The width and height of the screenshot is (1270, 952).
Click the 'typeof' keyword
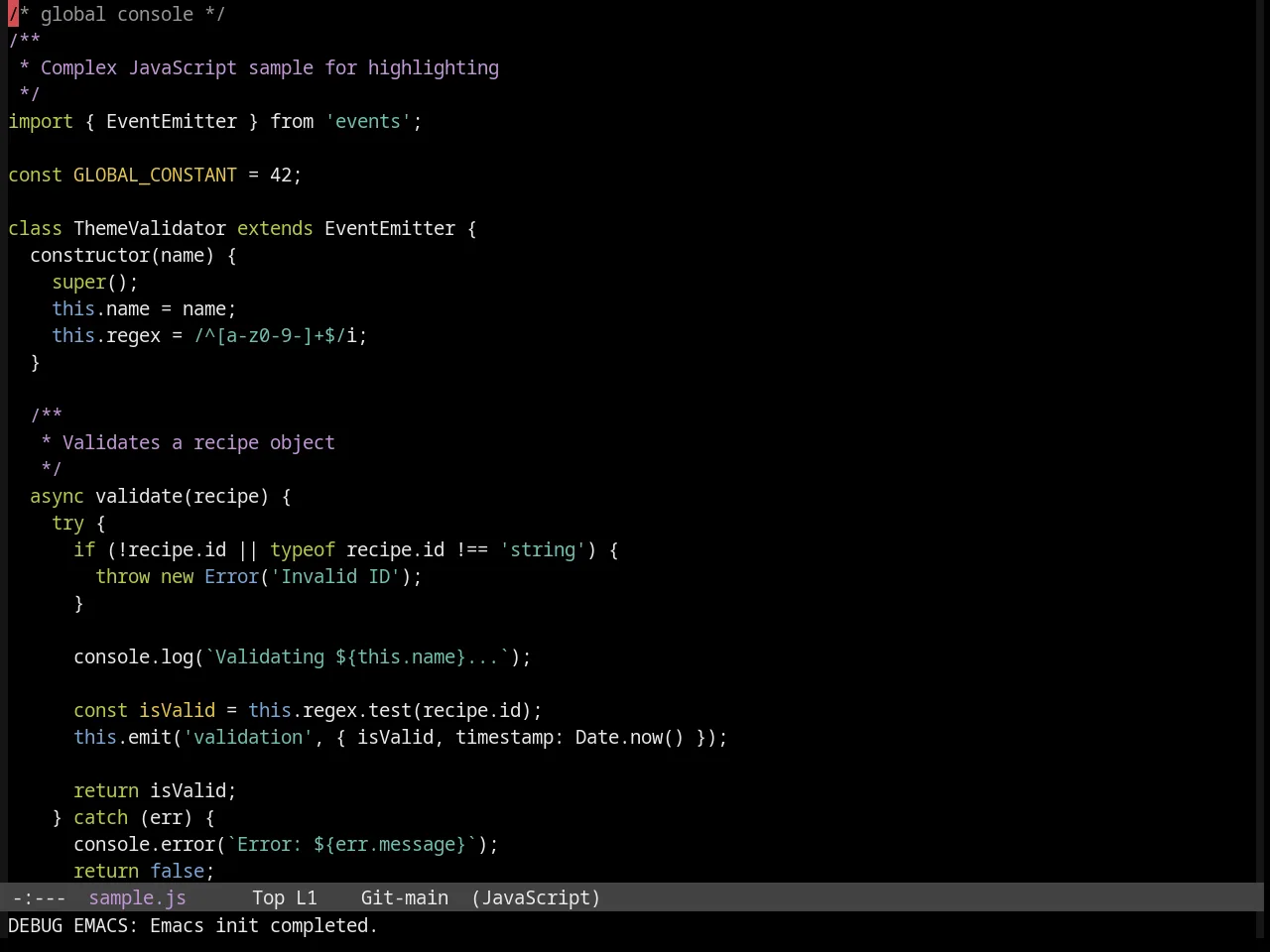coord(303,549)
